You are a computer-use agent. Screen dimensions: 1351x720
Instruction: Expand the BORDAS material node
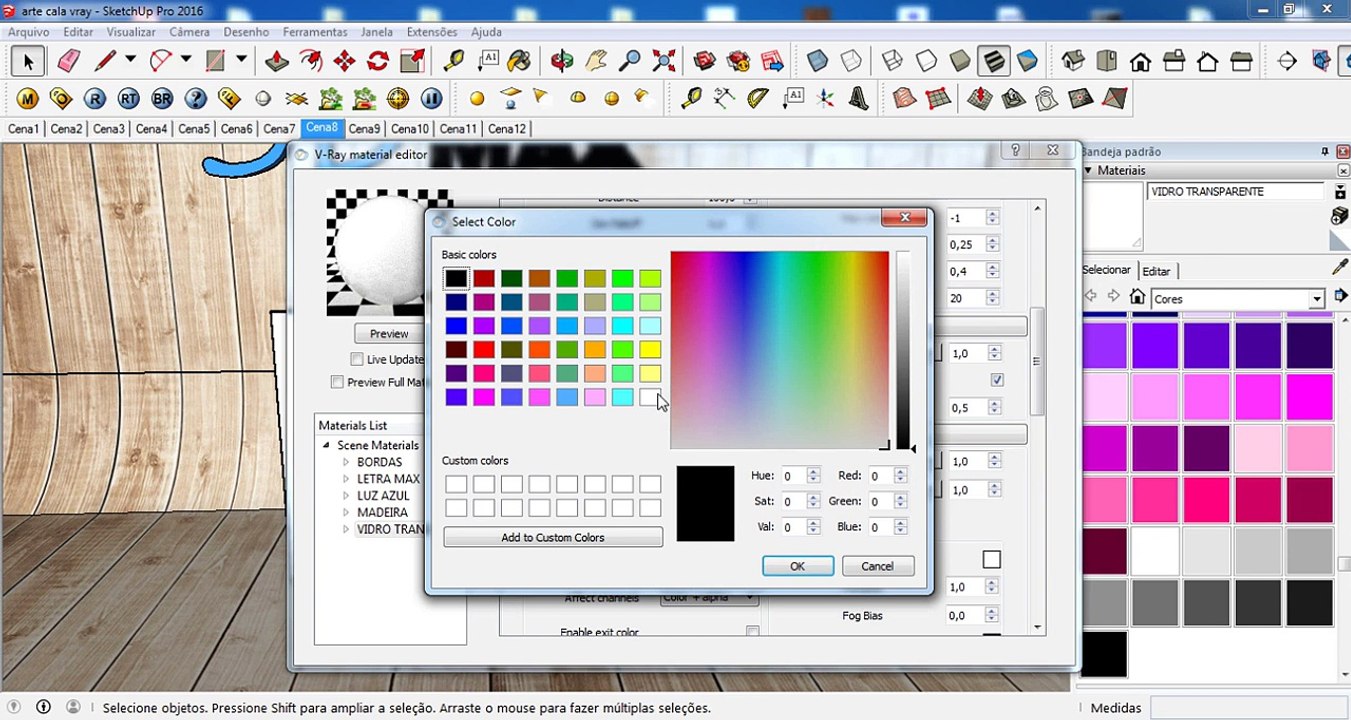(x=346, y=462)
